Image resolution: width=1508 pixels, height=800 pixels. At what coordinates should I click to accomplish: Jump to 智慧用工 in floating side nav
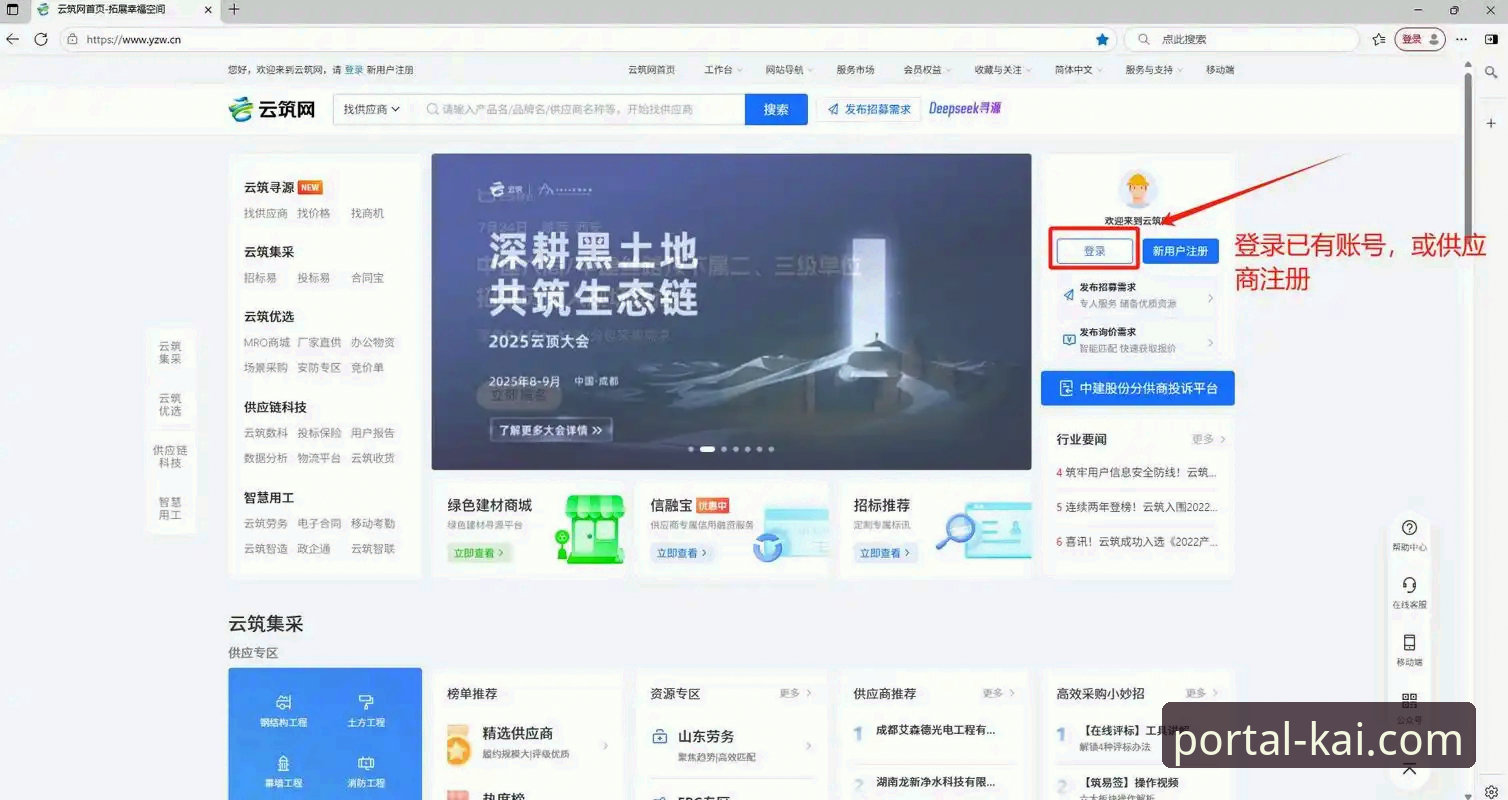170,508
